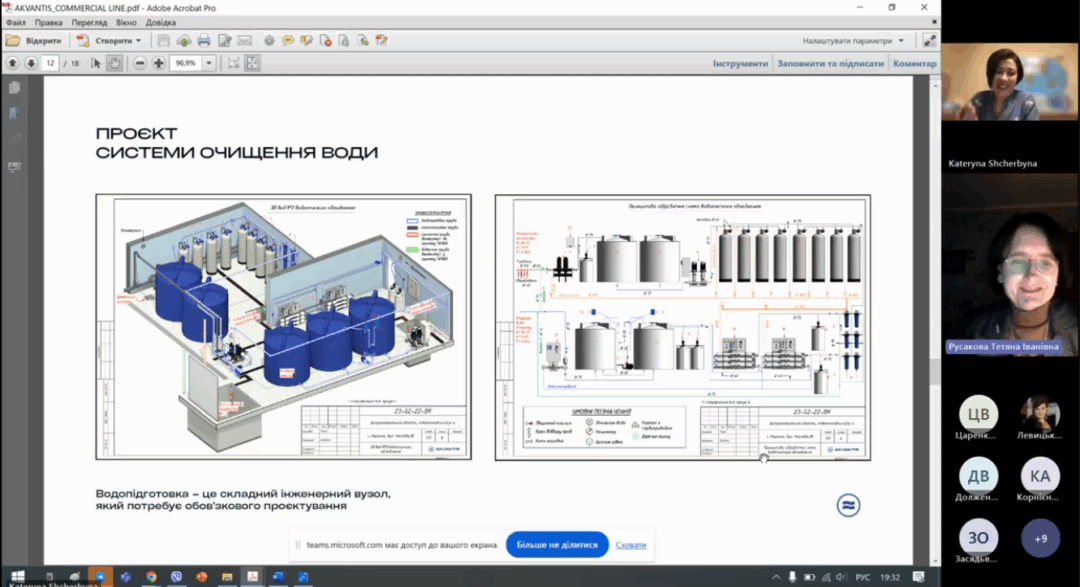
Task: Send the file by email icon
Action: coord(244,41)
